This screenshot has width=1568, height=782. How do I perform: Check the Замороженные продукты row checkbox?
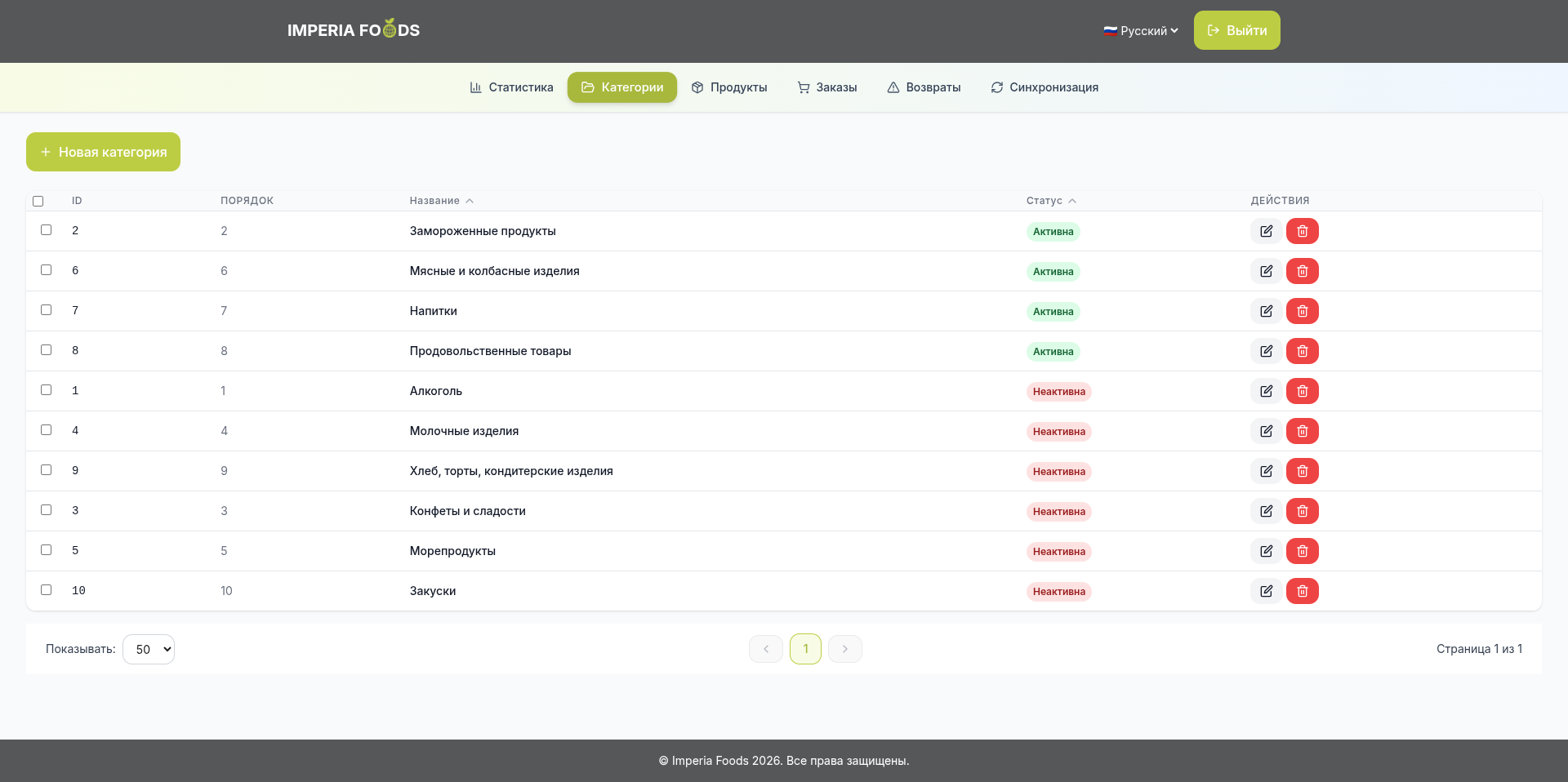coord(47,230)
